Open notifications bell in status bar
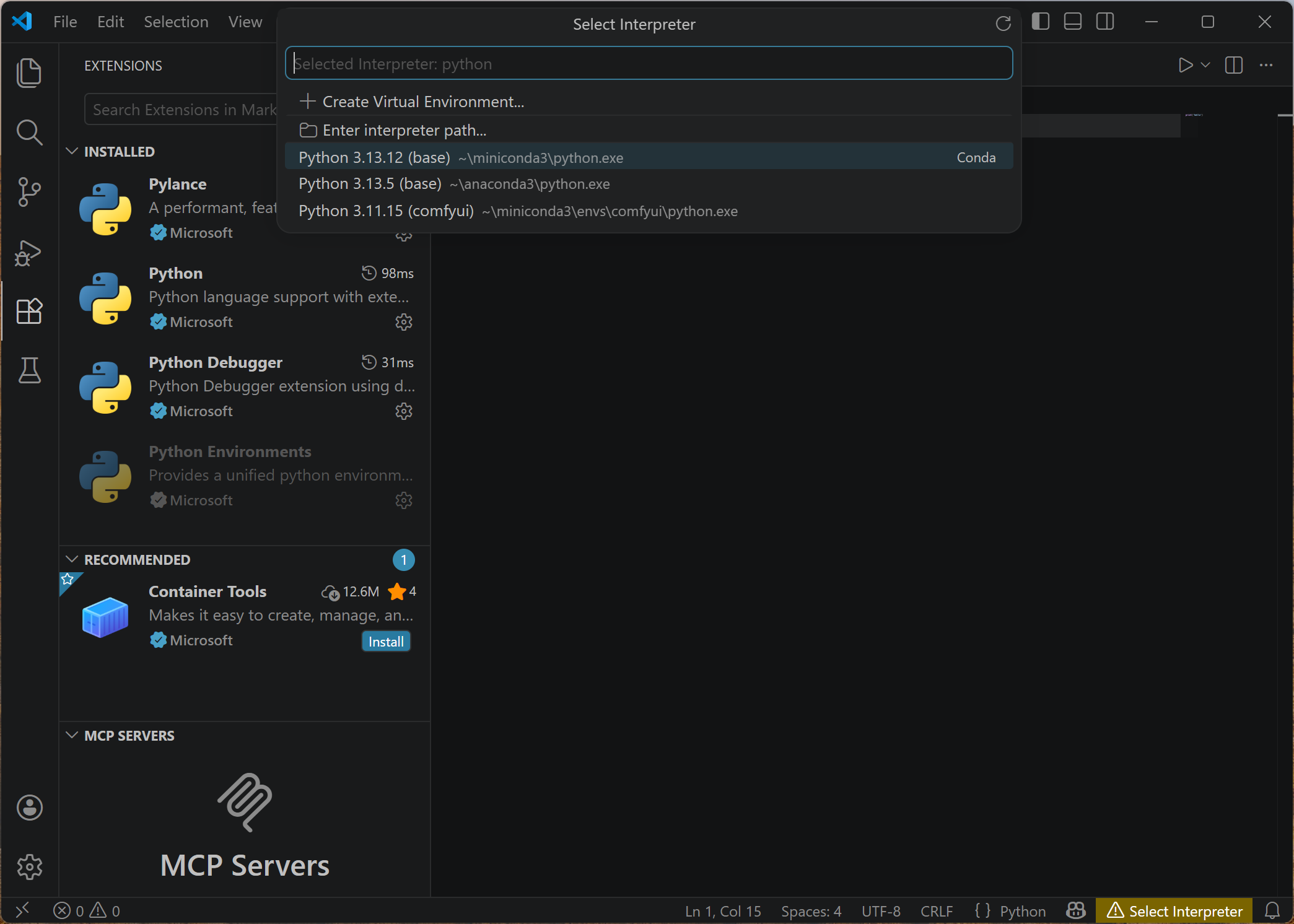The width and height of the screenshot is (1294, 924). click(1272, 911)
